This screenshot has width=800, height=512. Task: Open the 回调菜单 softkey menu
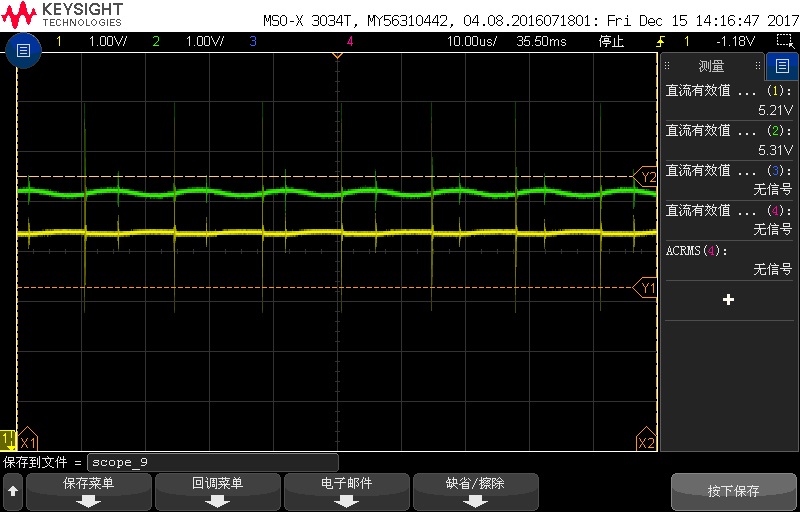pyautogui.click(x=218, y=492)
